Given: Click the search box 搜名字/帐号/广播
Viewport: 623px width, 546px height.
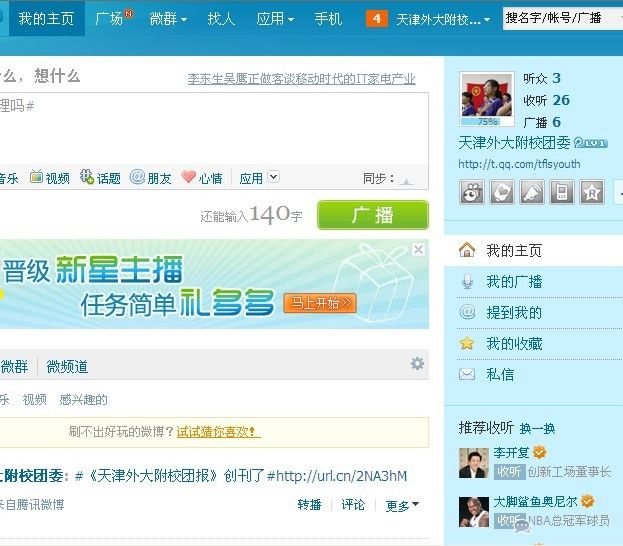Looking at the screenshot, I should point(562,18).
